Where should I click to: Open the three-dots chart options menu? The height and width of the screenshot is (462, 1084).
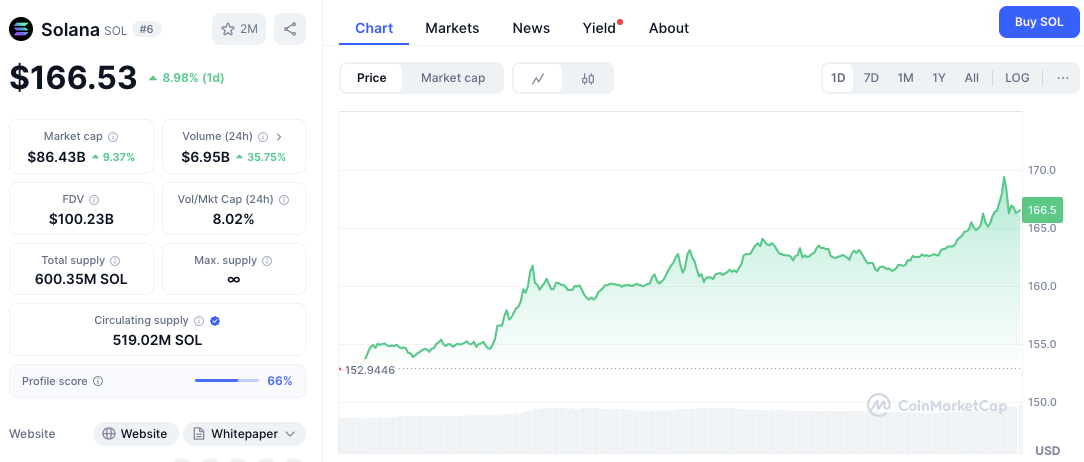tap(1062, 78)
